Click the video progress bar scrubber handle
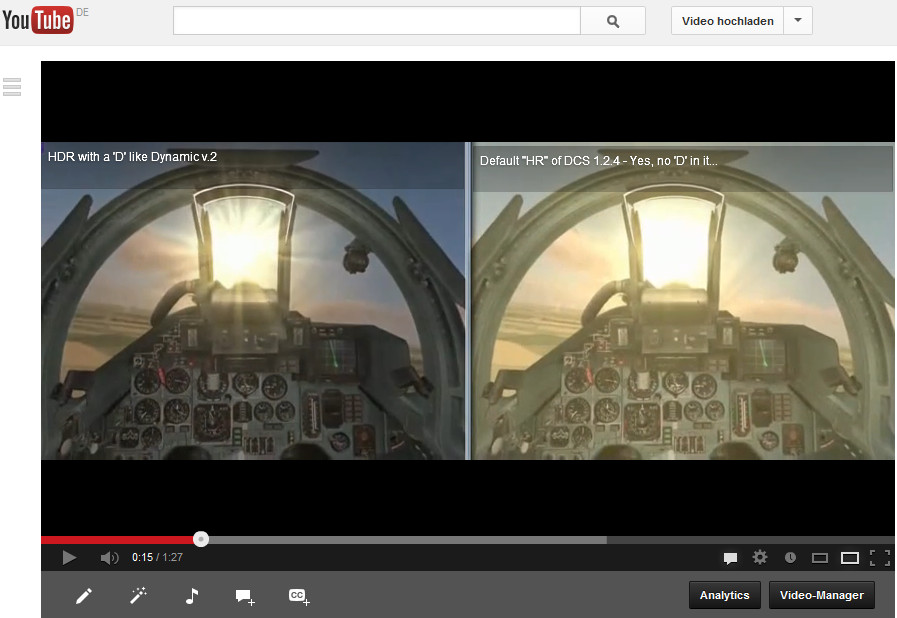 (x=201, y=539)
